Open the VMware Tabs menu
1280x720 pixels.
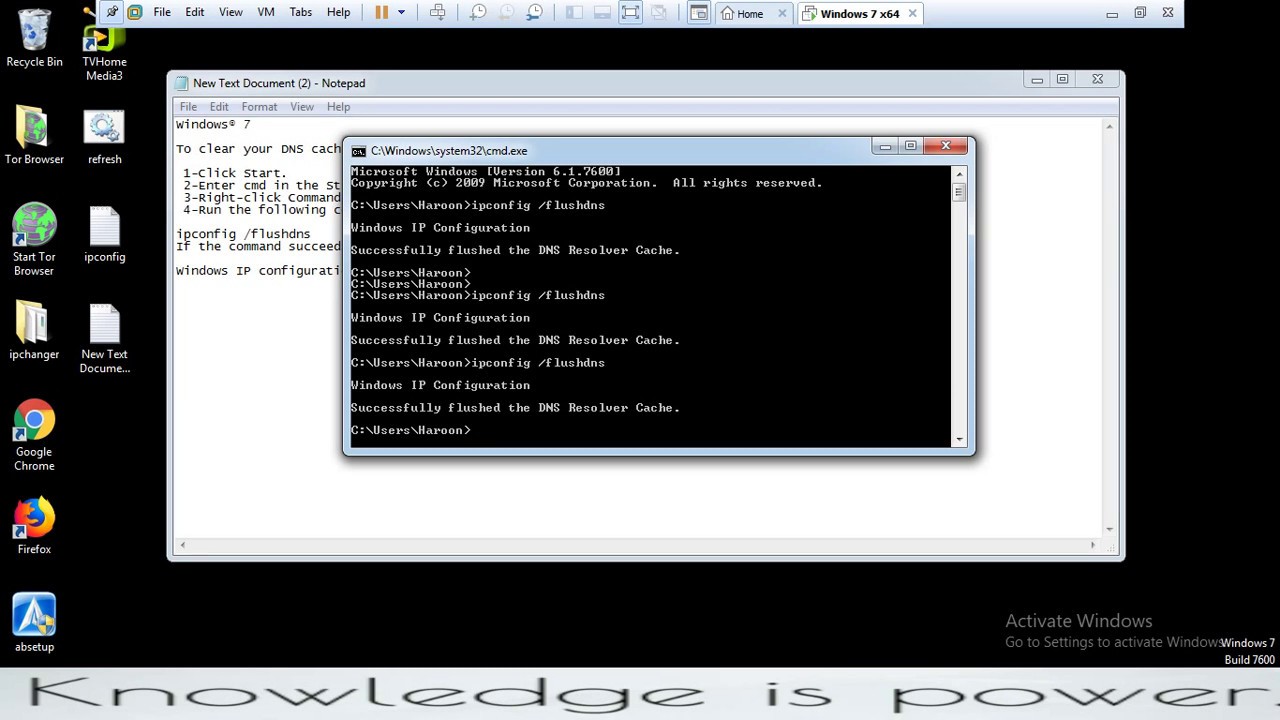(x=301, y=13)
